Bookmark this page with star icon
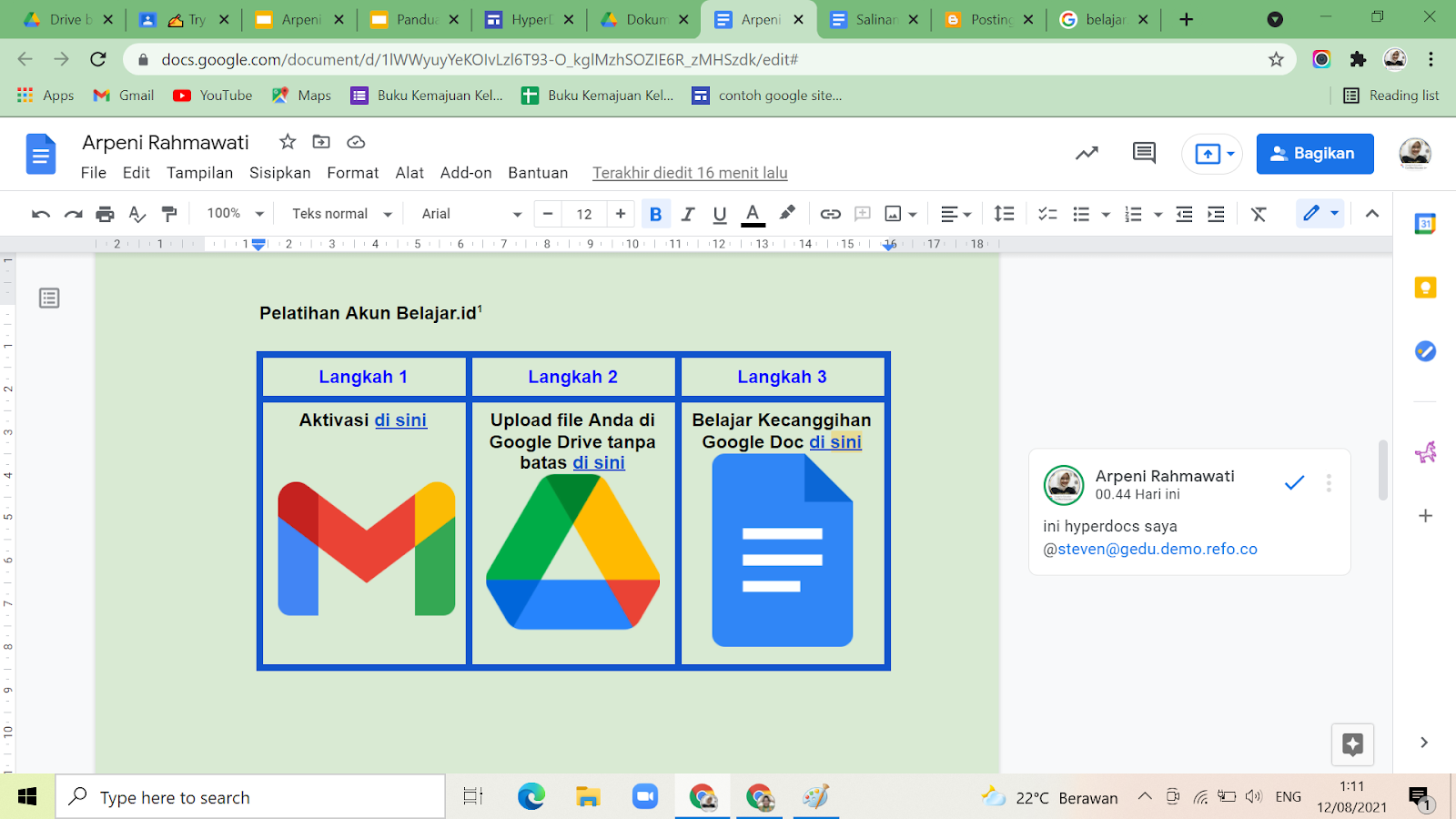 (1276, 59)
